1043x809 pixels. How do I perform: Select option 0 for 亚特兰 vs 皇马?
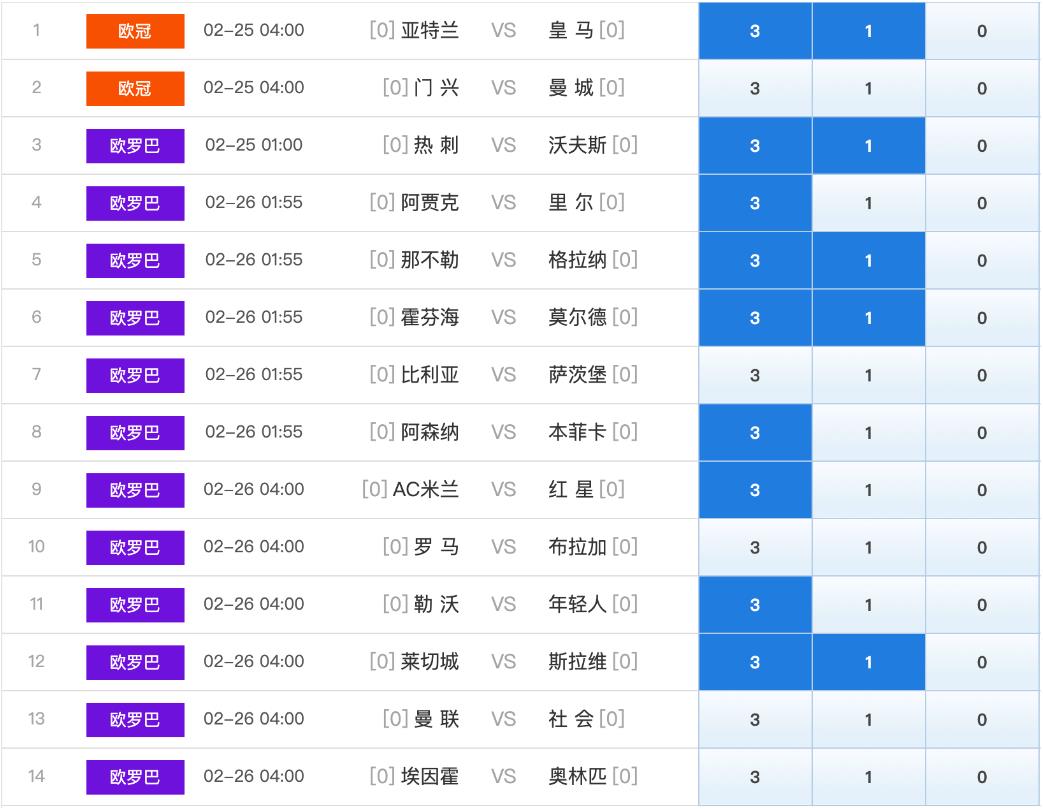[x=982, y=31]
